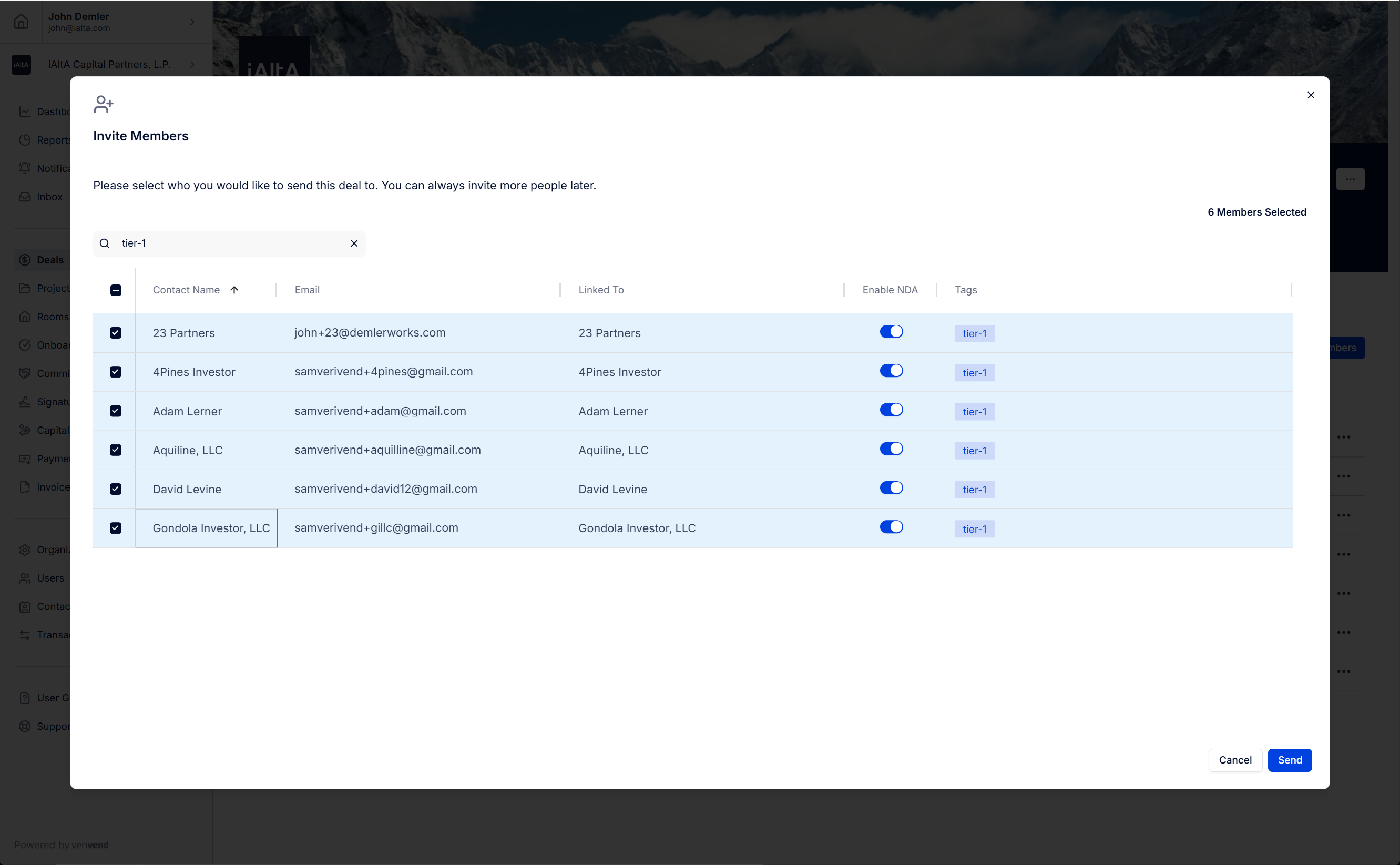Image resolution: width=1400 pixels, height=865 pixels.
Task: Click the home icon in sidebar
Action: [x=21, y=22]
